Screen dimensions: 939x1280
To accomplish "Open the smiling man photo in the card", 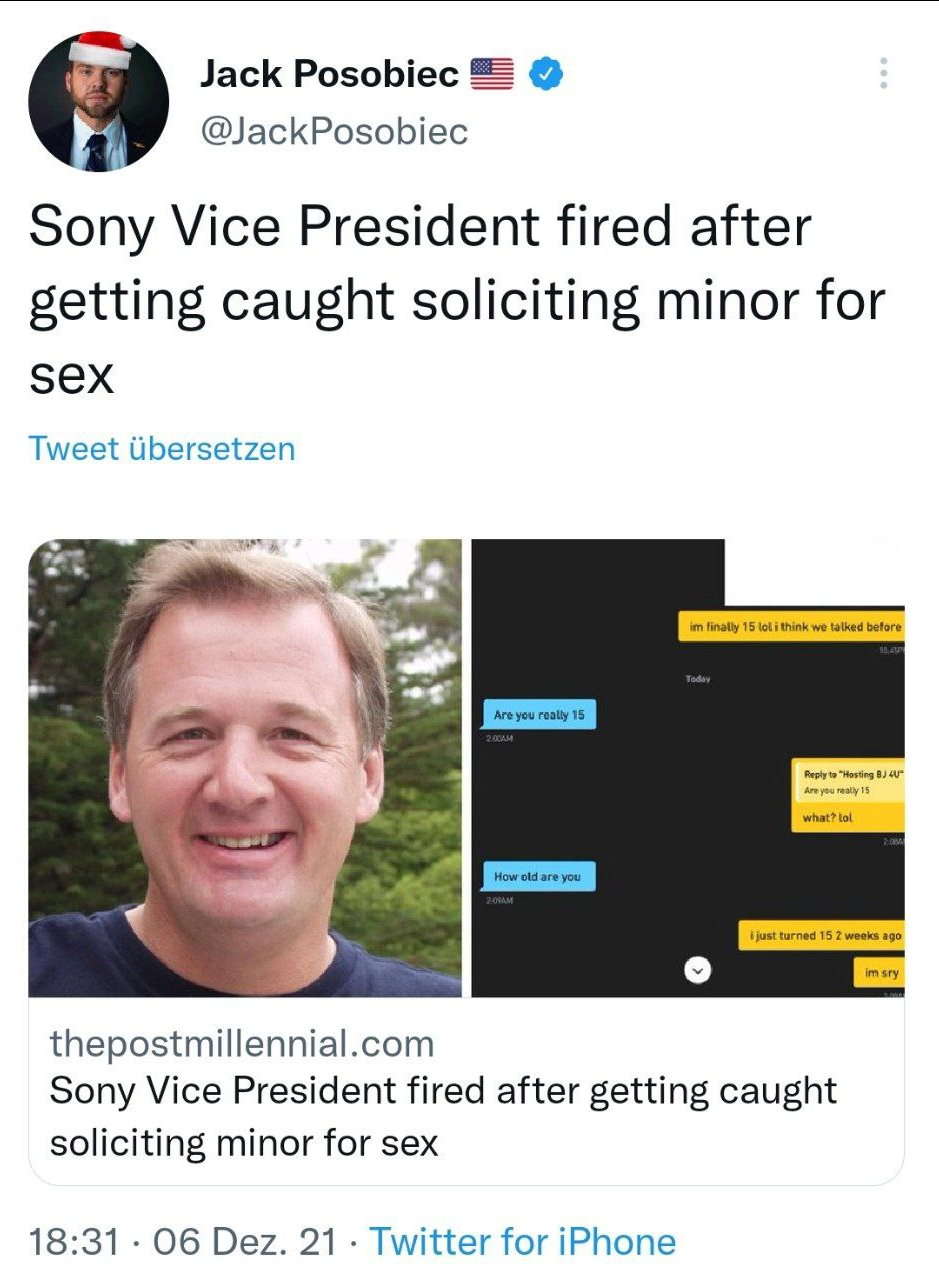I will tap(245, 767).
